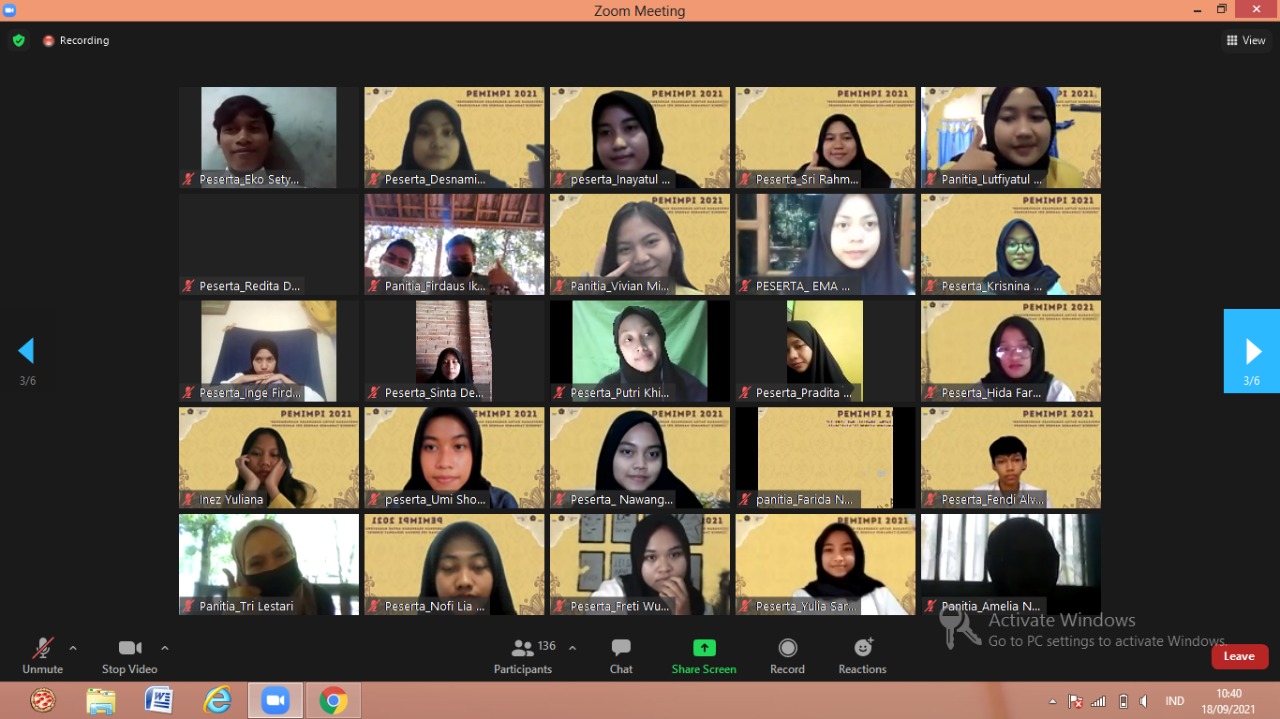
Task: Click the Zoom logo in title bar
Action: click(10, 10)
